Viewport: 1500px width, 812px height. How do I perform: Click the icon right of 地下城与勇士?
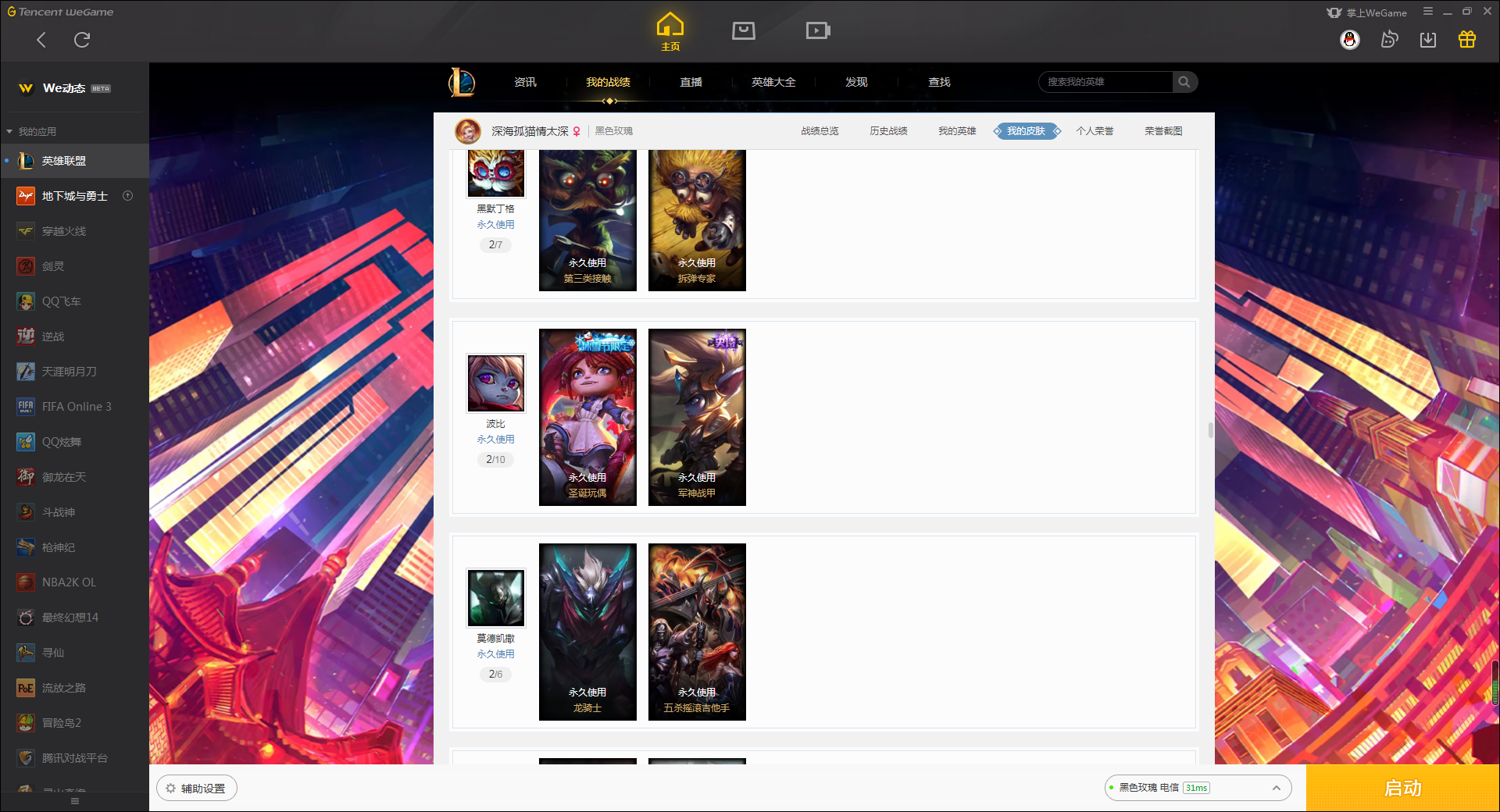click(x=128, y=196)
